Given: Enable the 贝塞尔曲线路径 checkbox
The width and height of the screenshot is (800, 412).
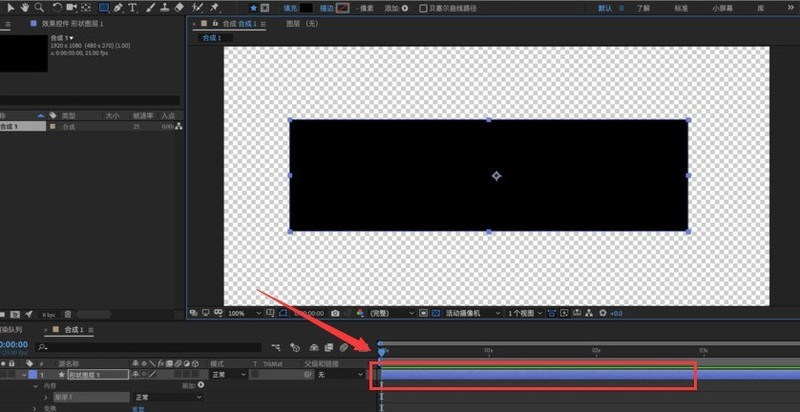Looking at the screenshot, I should pyautogui.click(x=423, y=8).
